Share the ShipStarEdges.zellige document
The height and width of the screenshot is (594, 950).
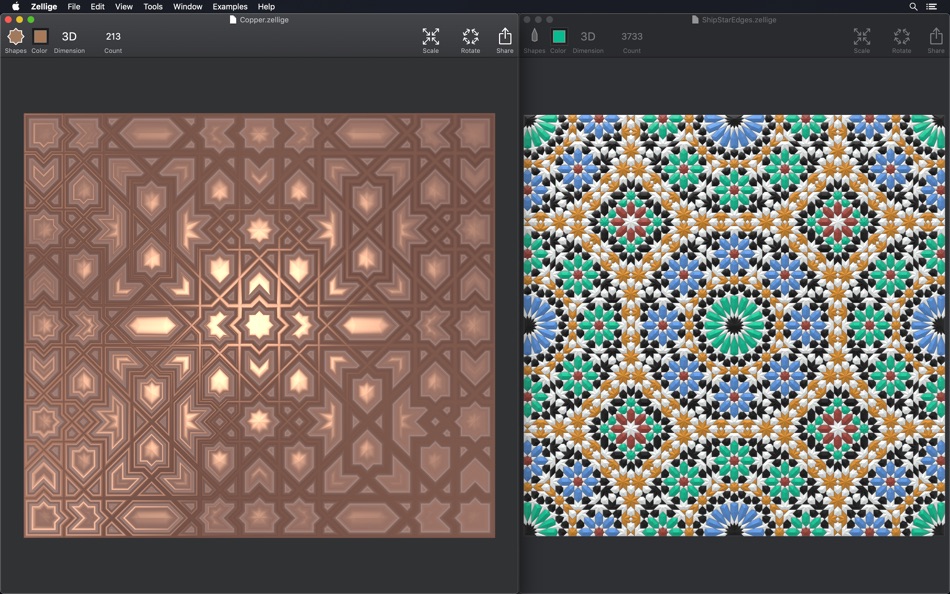coord(936,37)
